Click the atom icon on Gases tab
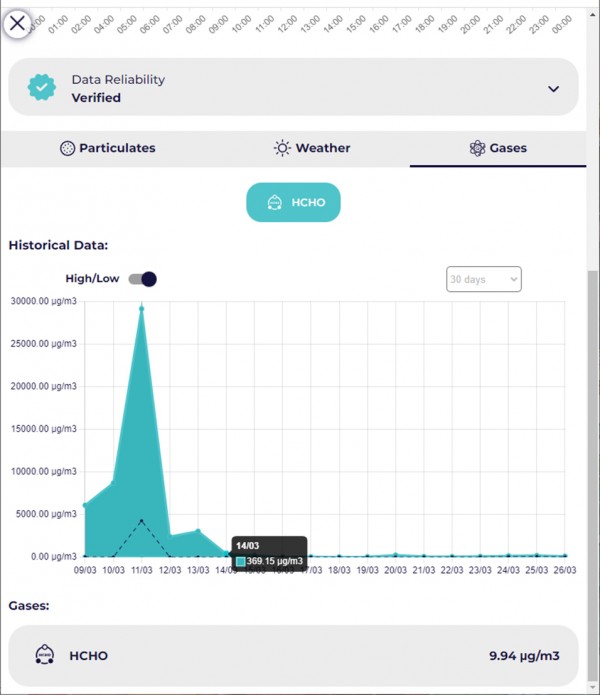Screen dimensions: 600x695 pos(477,148)
